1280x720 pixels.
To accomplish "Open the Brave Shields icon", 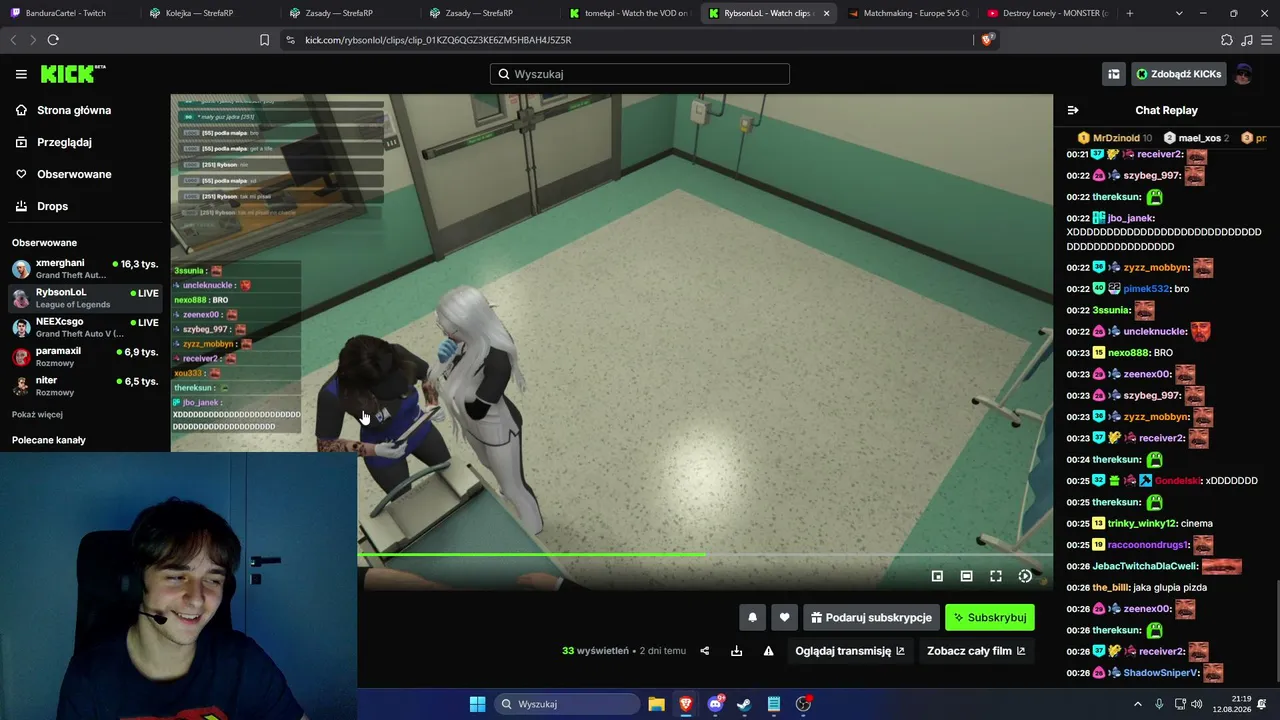I will click(x=988, y=40).
